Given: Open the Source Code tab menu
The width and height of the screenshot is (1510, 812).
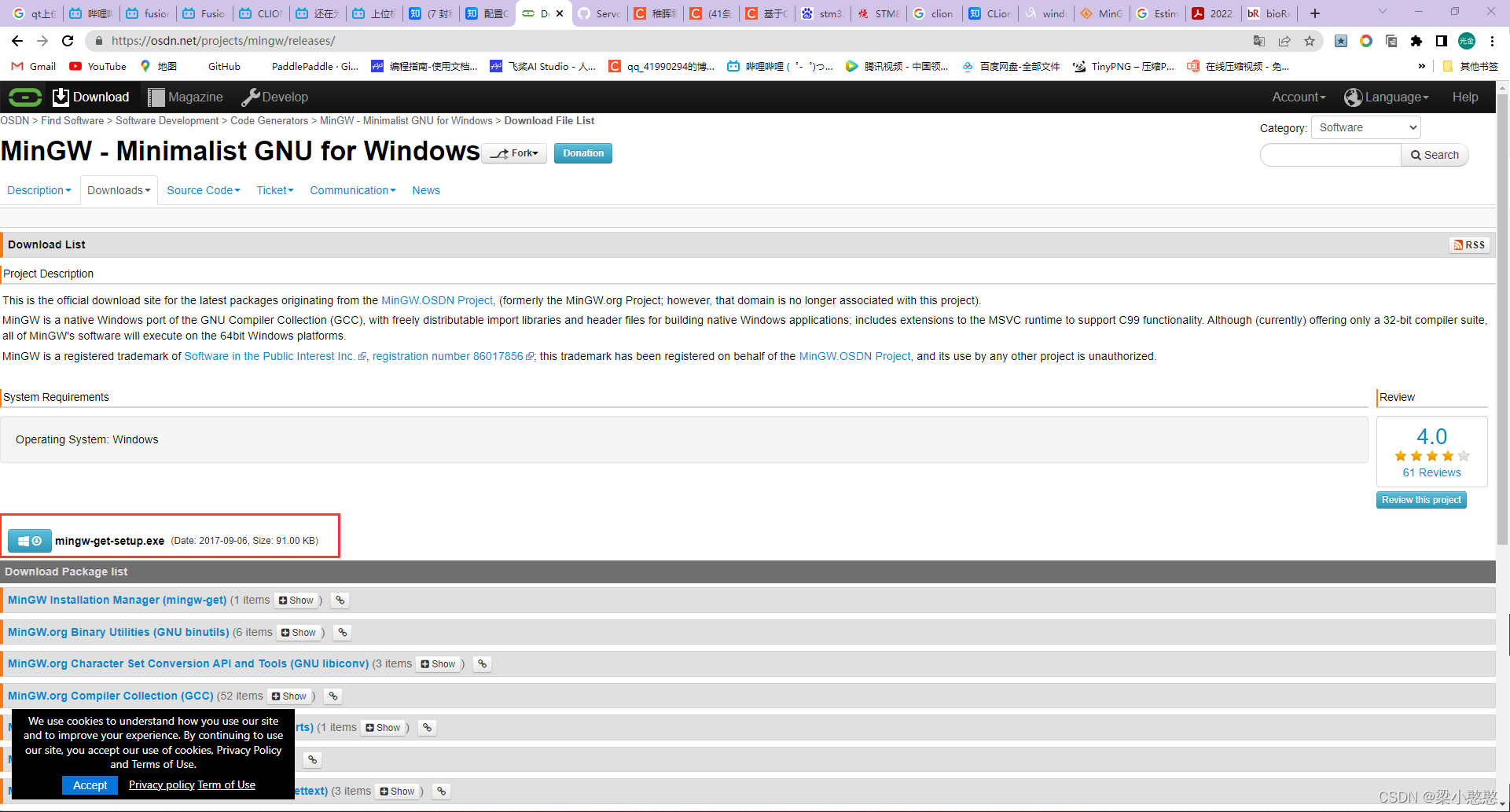Looking at the screenshot, I should tap(204, 190).
